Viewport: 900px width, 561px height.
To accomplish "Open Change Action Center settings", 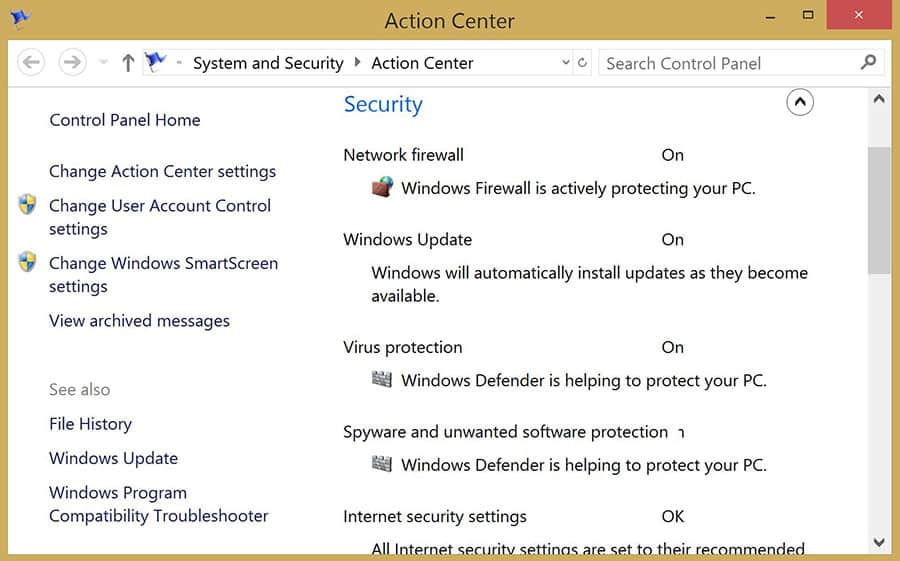I will click(x=162, y=171).
